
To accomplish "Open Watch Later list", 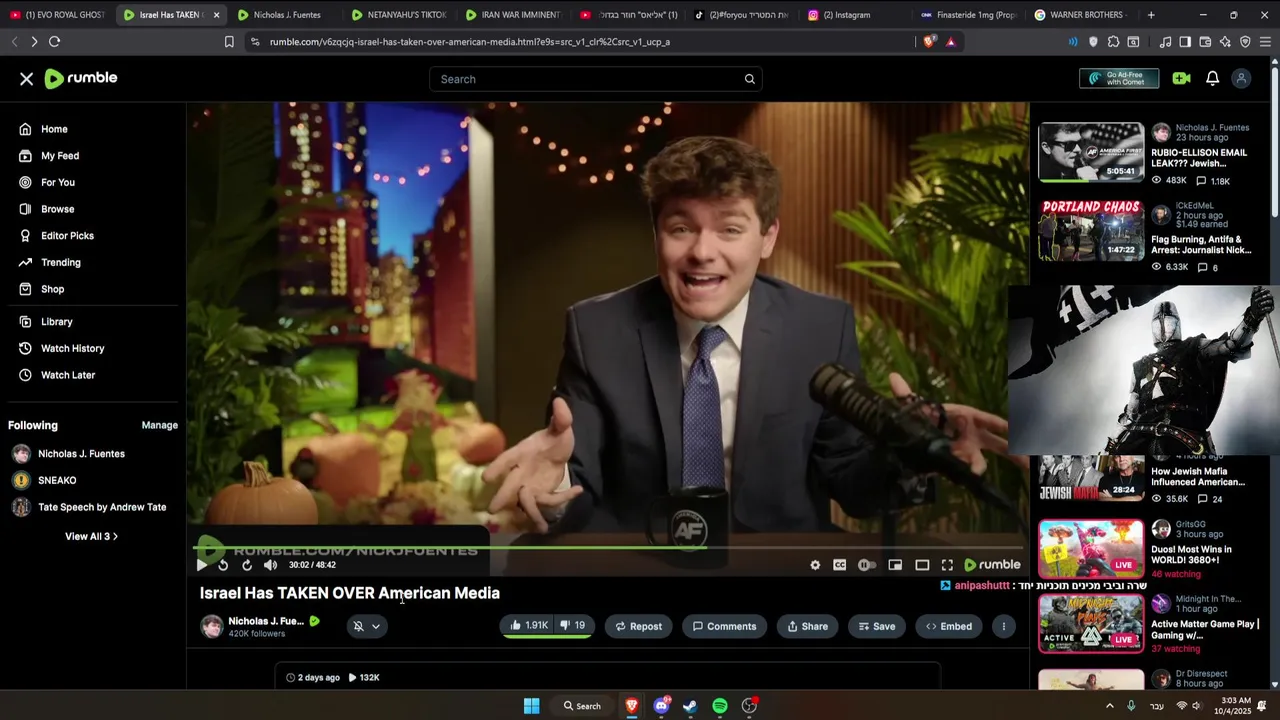I will [x=67, y=375].
